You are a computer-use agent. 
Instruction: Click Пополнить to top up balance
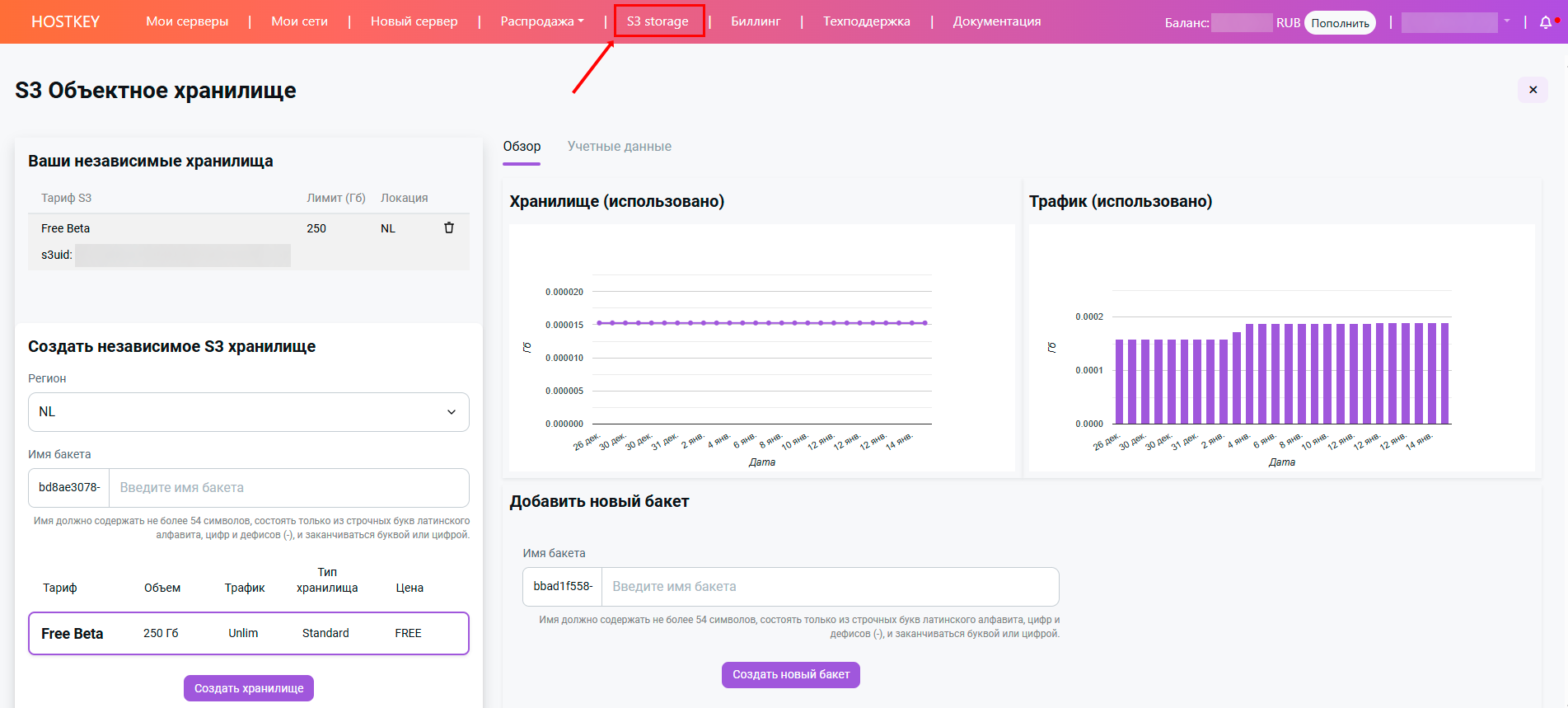coord(1339,23)
